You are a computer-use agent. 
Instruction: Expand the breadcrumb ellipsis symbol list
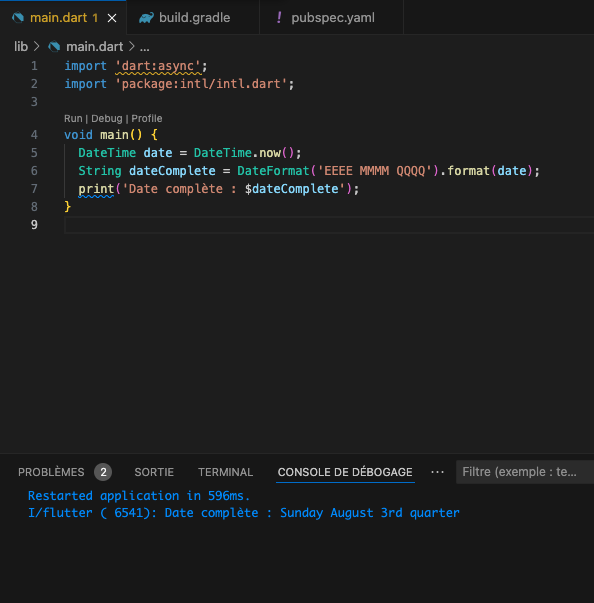(x=145, y=47)
